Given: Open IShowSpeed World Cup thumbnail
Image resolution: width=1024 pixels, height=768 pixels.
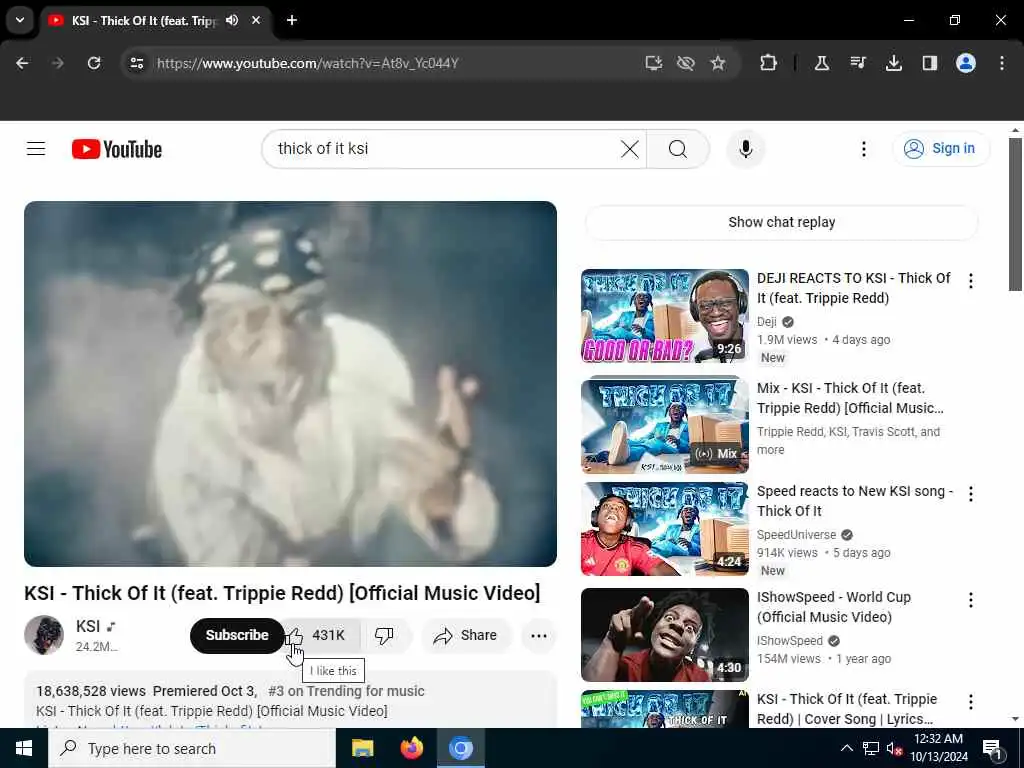Looking at the screenshot, I should tap(665, 635).
